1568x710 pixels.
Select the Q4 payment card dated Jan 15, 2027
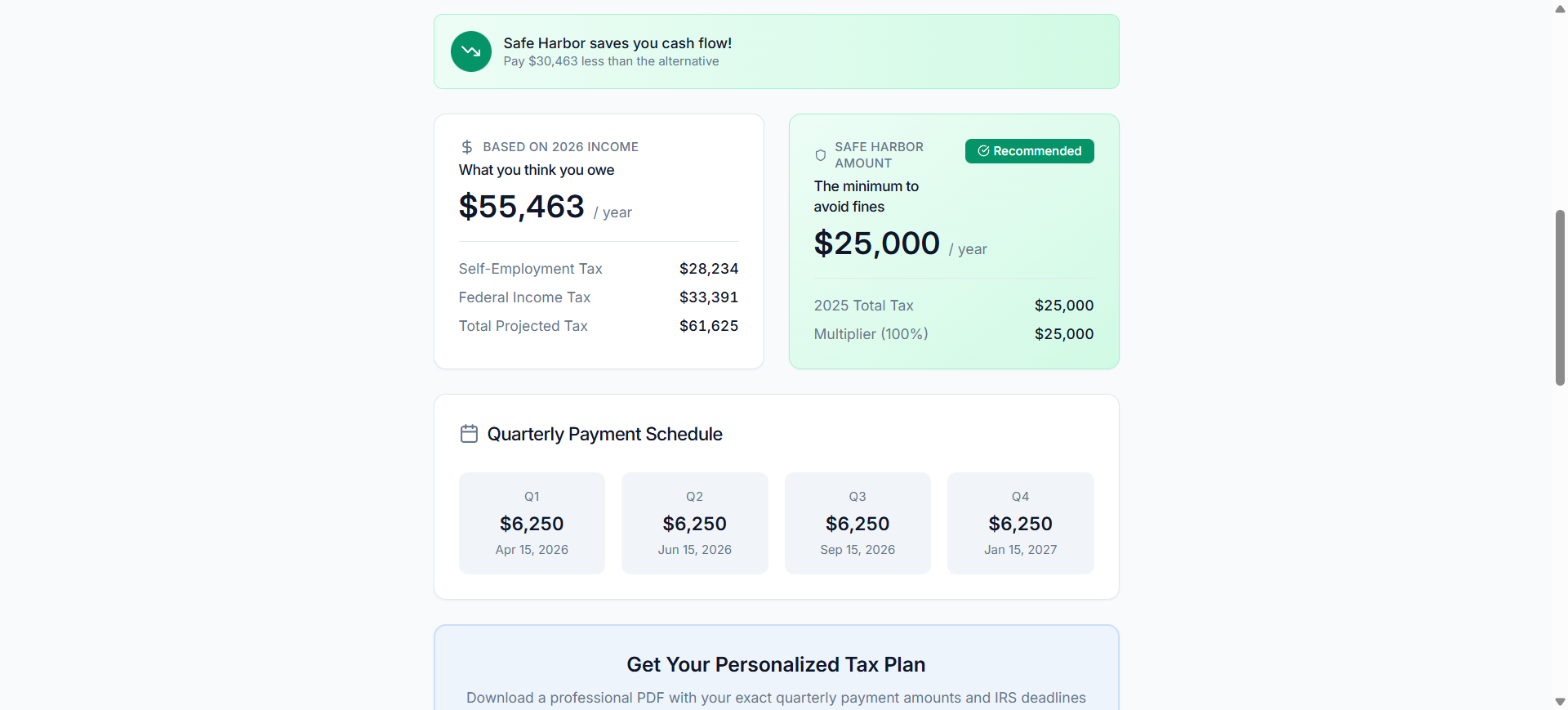(1020, 523)
